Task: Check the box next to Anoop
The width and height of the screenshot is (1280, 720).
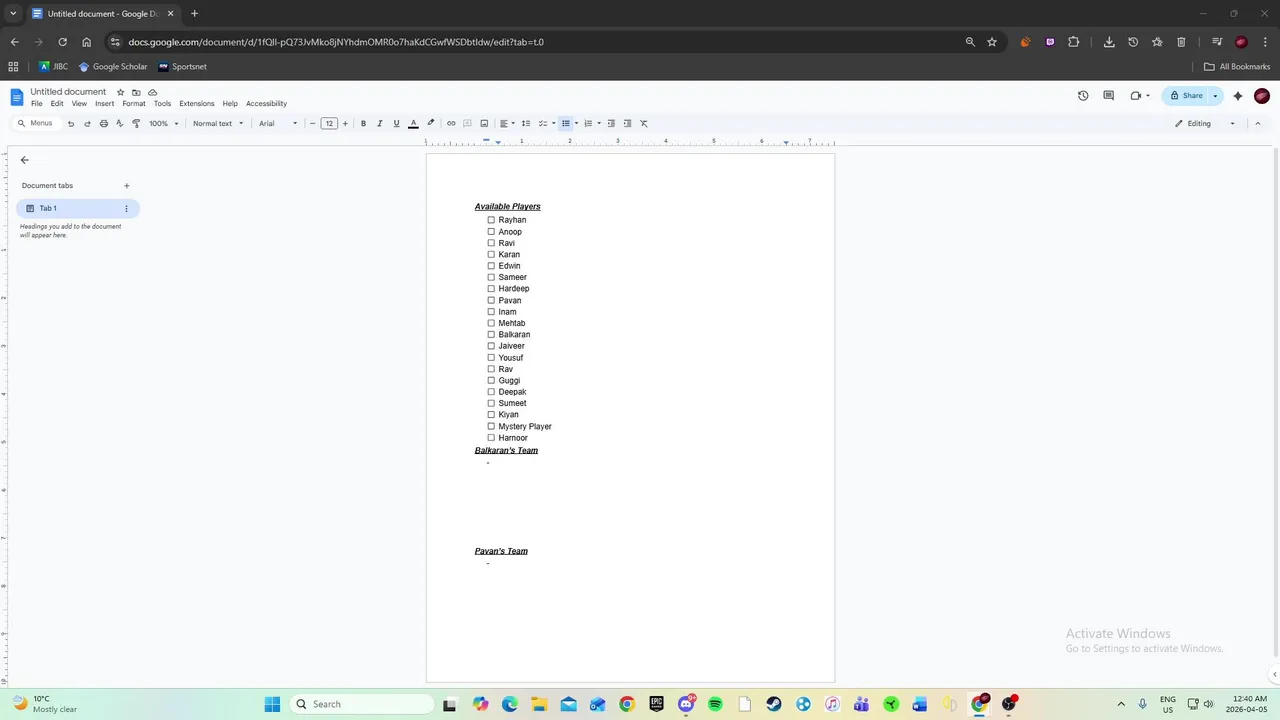Action: tap(491, 232)
